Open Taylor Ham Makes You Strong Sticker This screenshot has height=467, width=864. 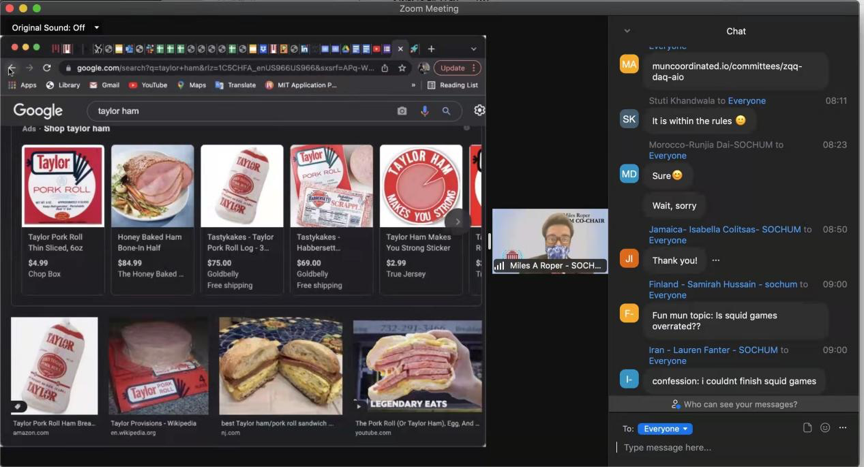pyautogui.click(x=421, y=219)
